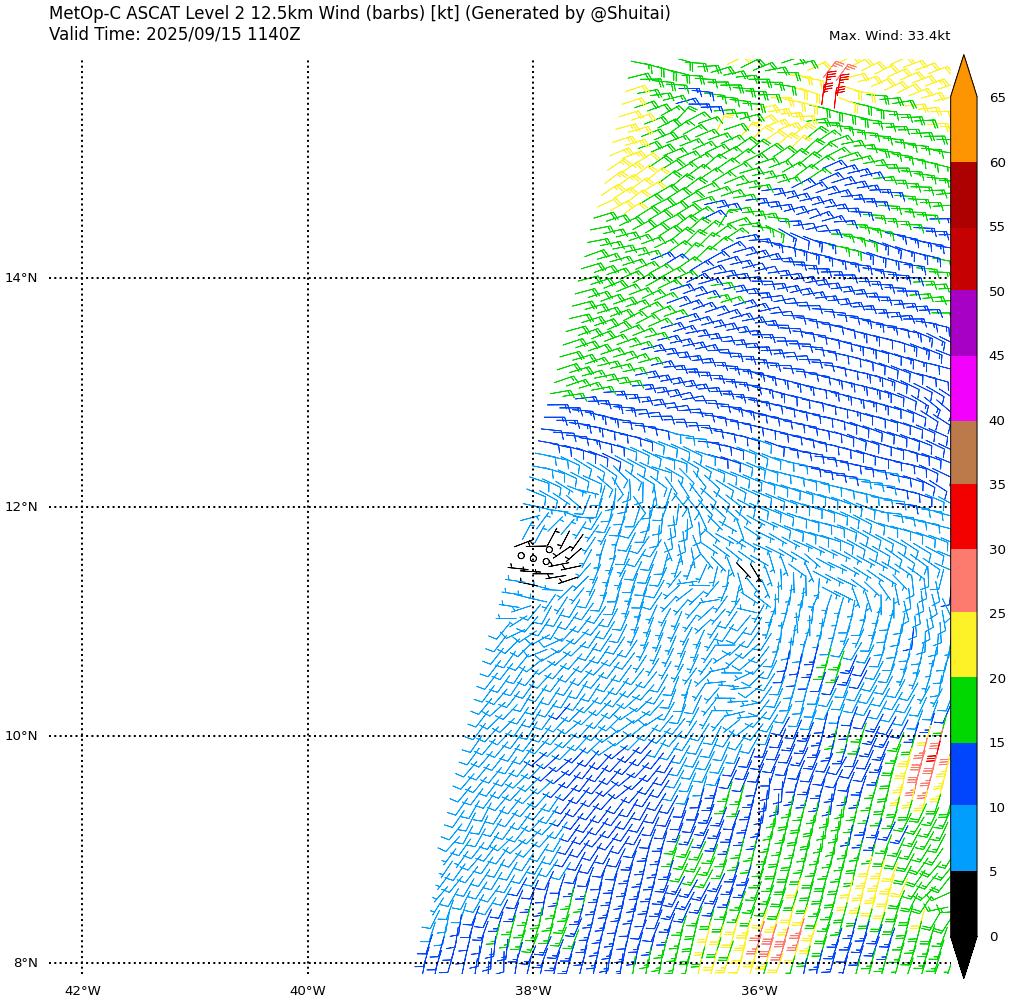Click the 12°N latitude label
1010x1002 pixels.
21,507
